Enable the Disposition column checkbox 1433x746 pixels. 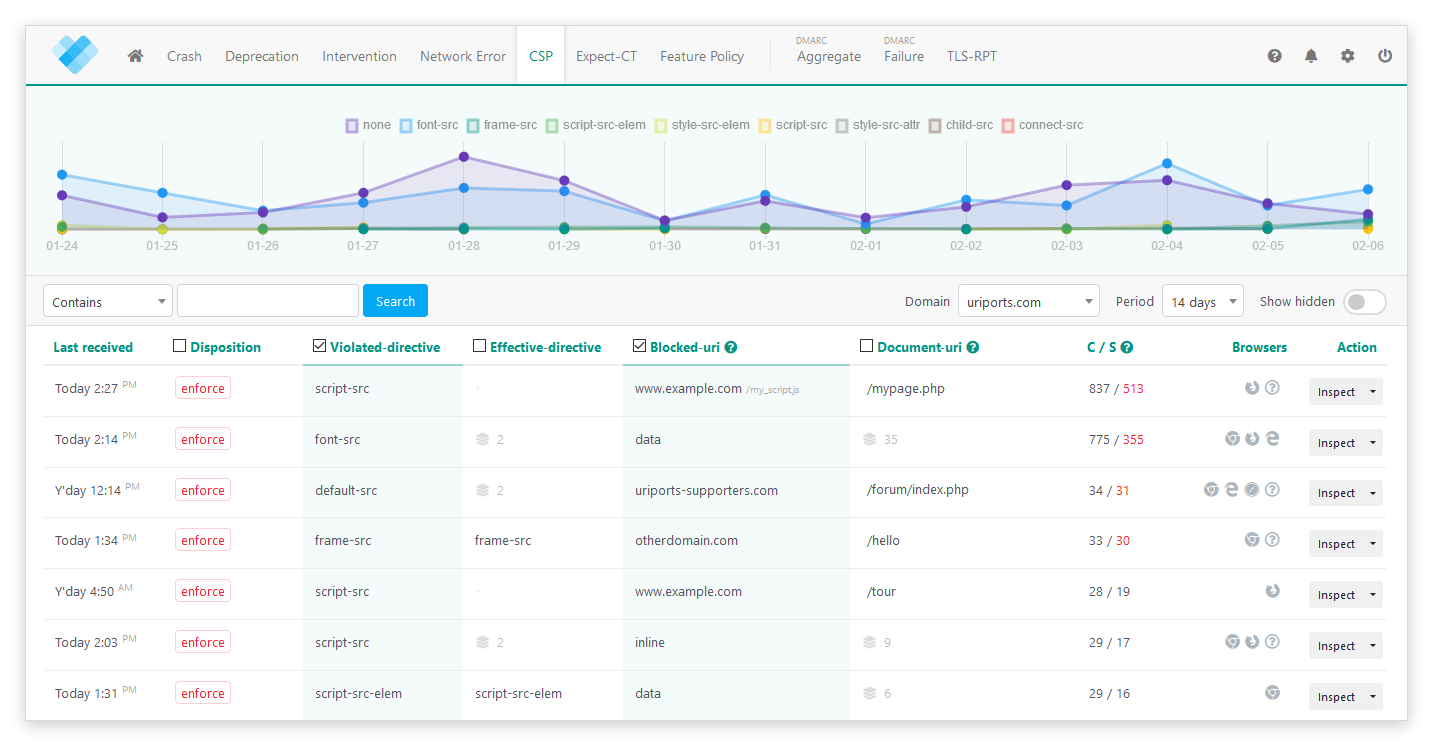click(x=180, y=345)
